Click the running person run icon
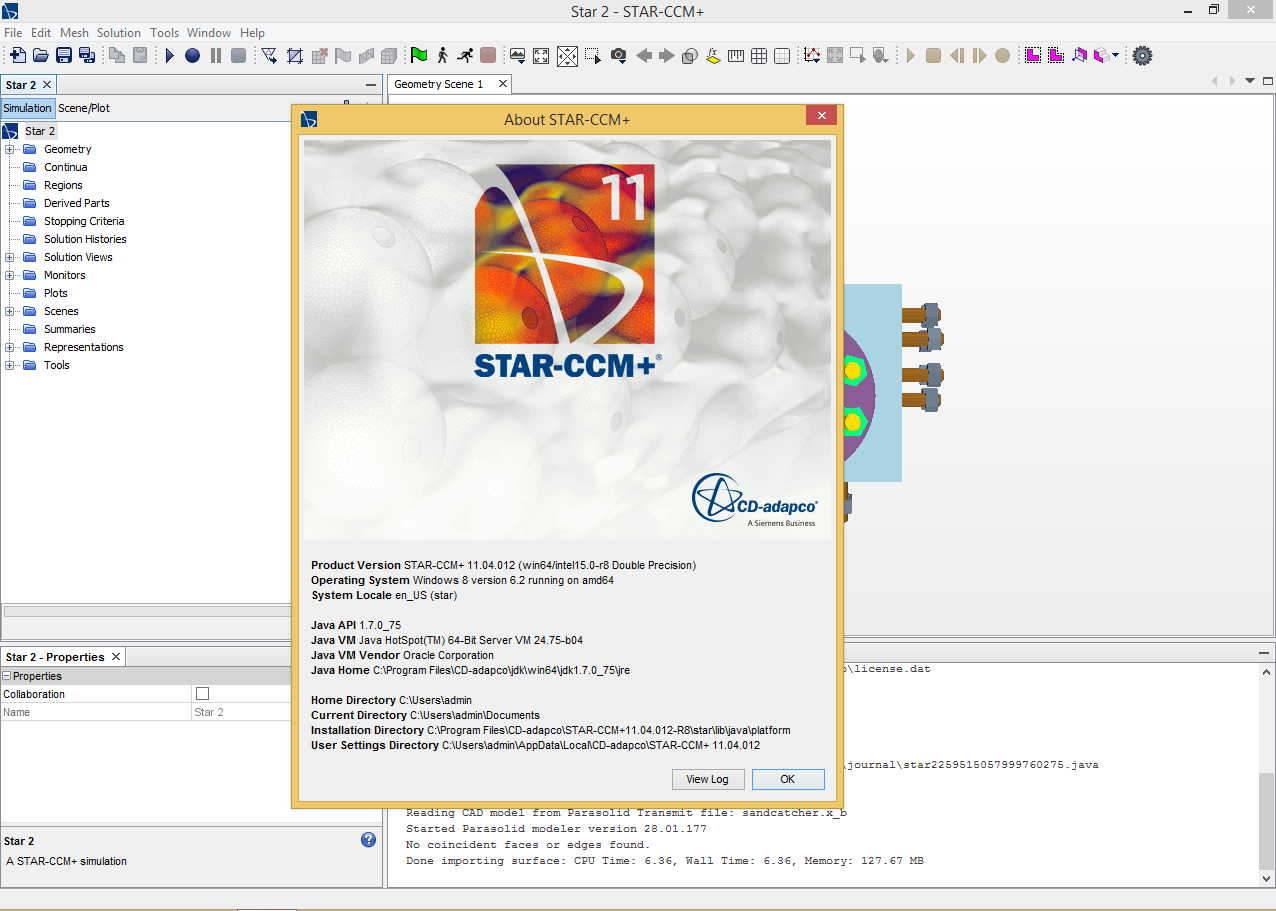The width and height of the screenshot is (1276, 911). click(465, 56)
